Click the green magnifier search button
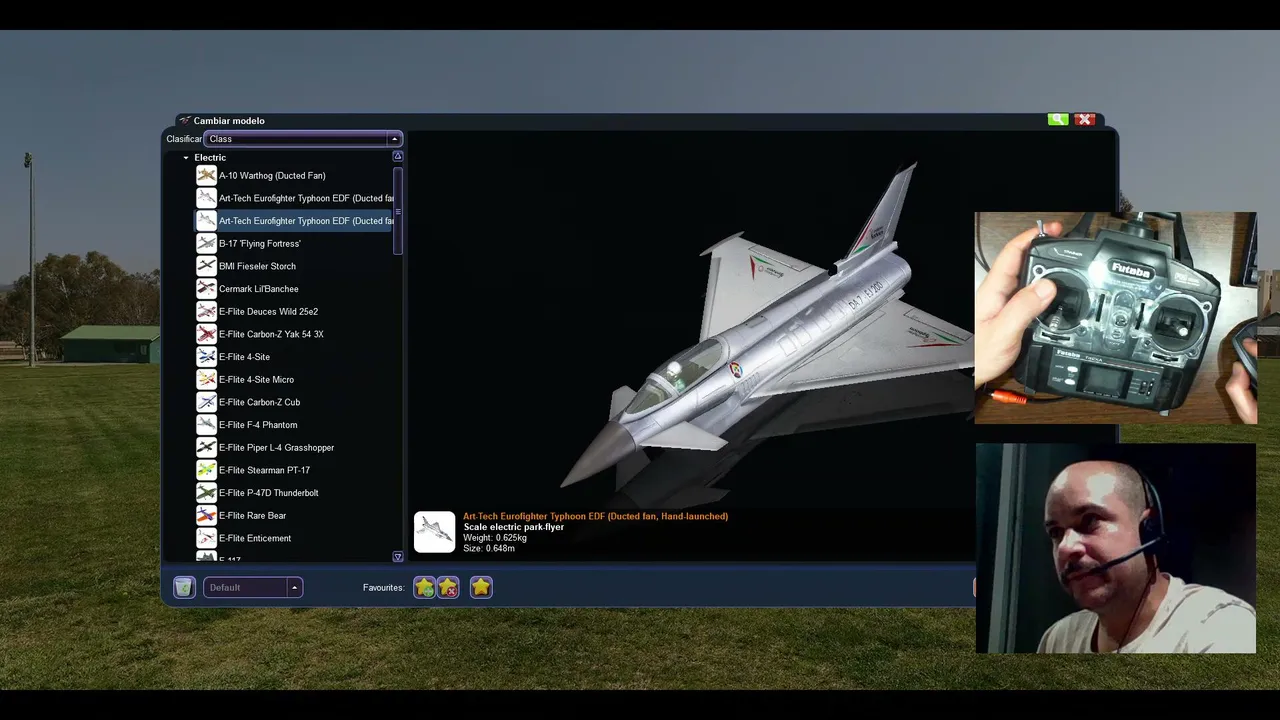The image size is (1280, 720). (1058, 120)
